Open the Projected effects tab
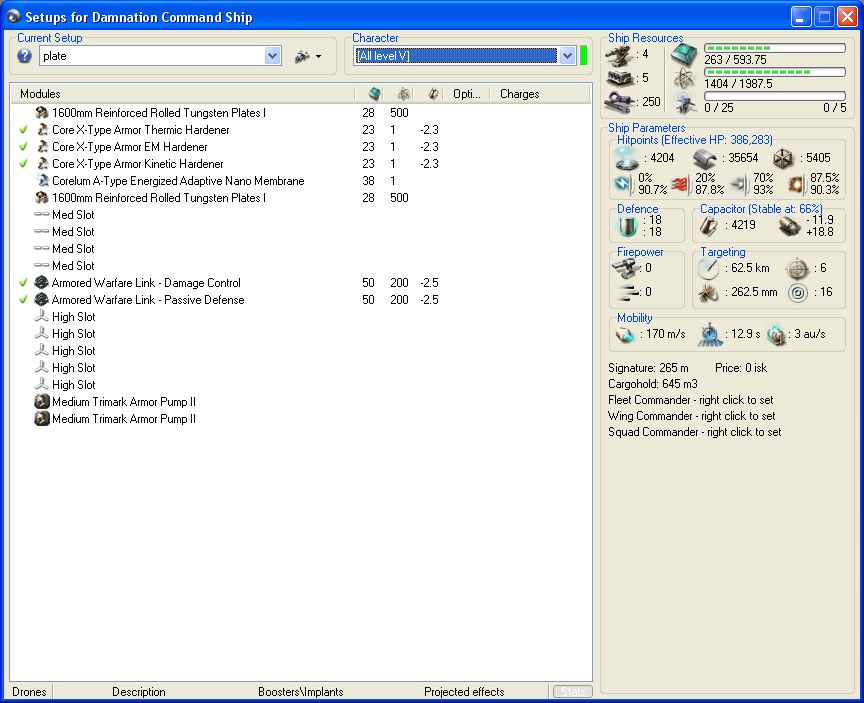This screenshot has width=864, height=703. pos(464,692)
